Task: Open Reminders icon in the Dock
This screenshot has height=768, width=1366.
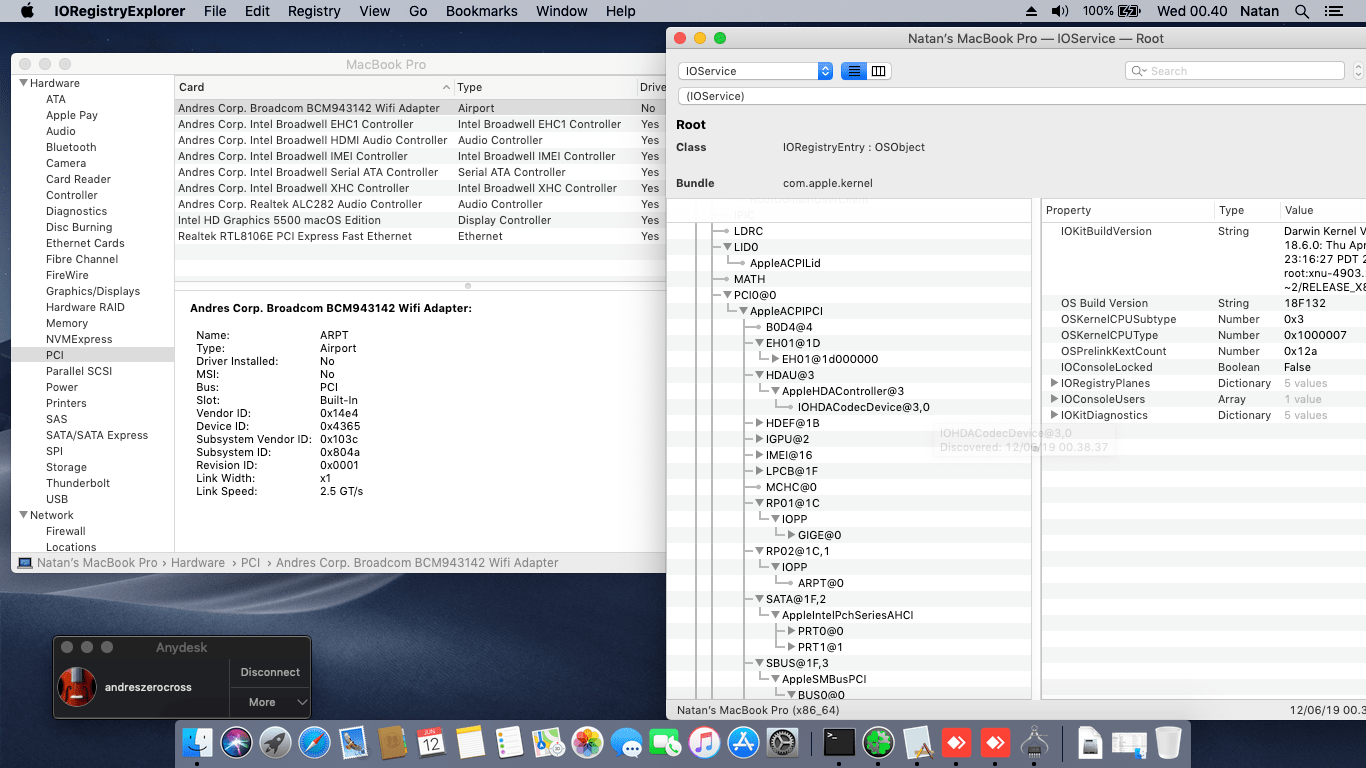Action: (x=509, y=742)
